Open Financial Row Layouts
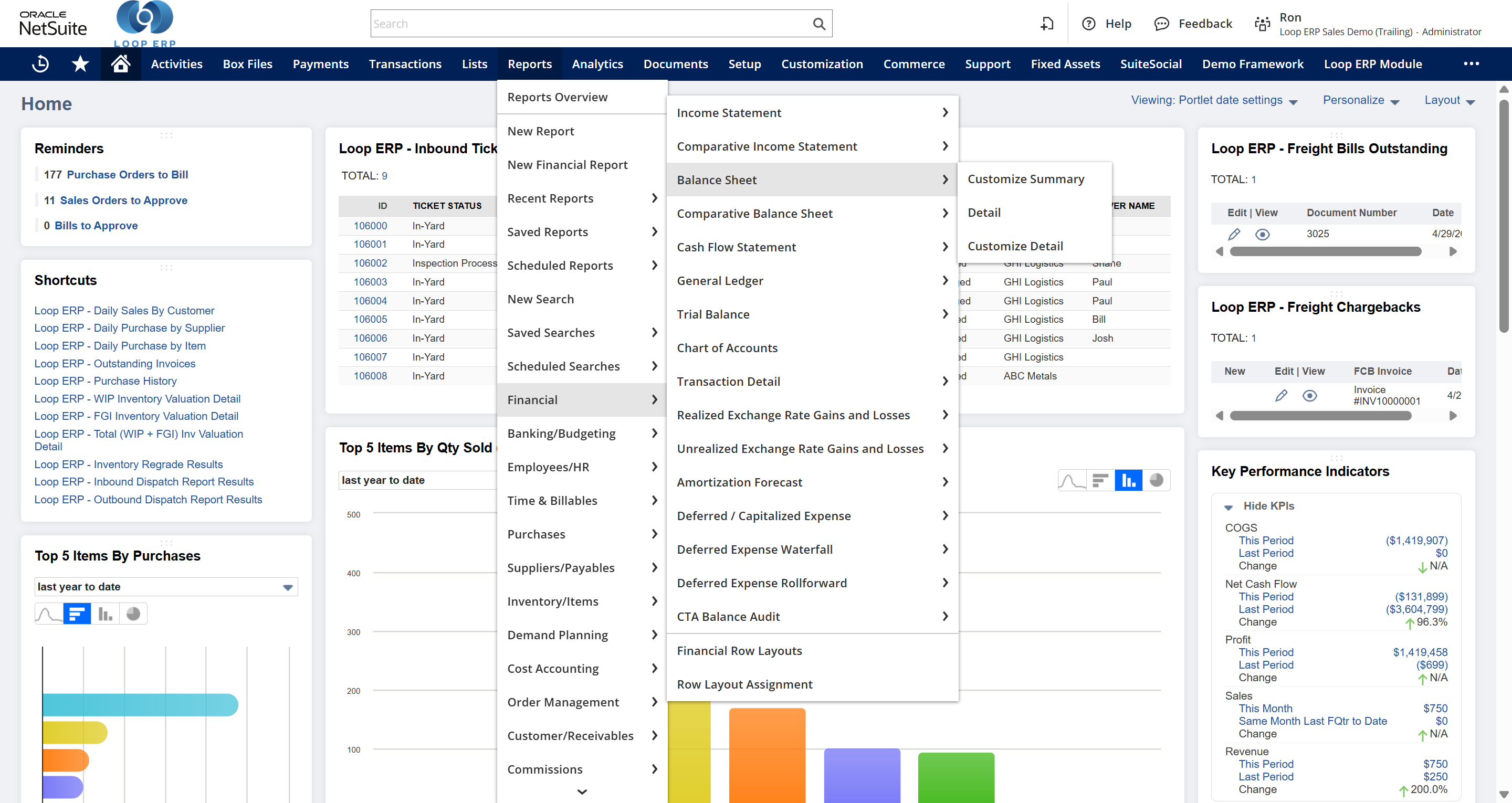The width and height of the screenshot is (1512, 803). pyautogui.click(x=739, y=650)
